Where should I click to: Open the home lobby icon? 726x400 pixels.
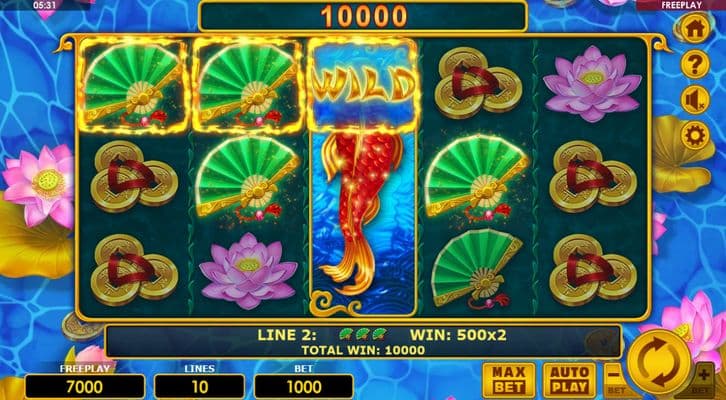click(695, 28)
